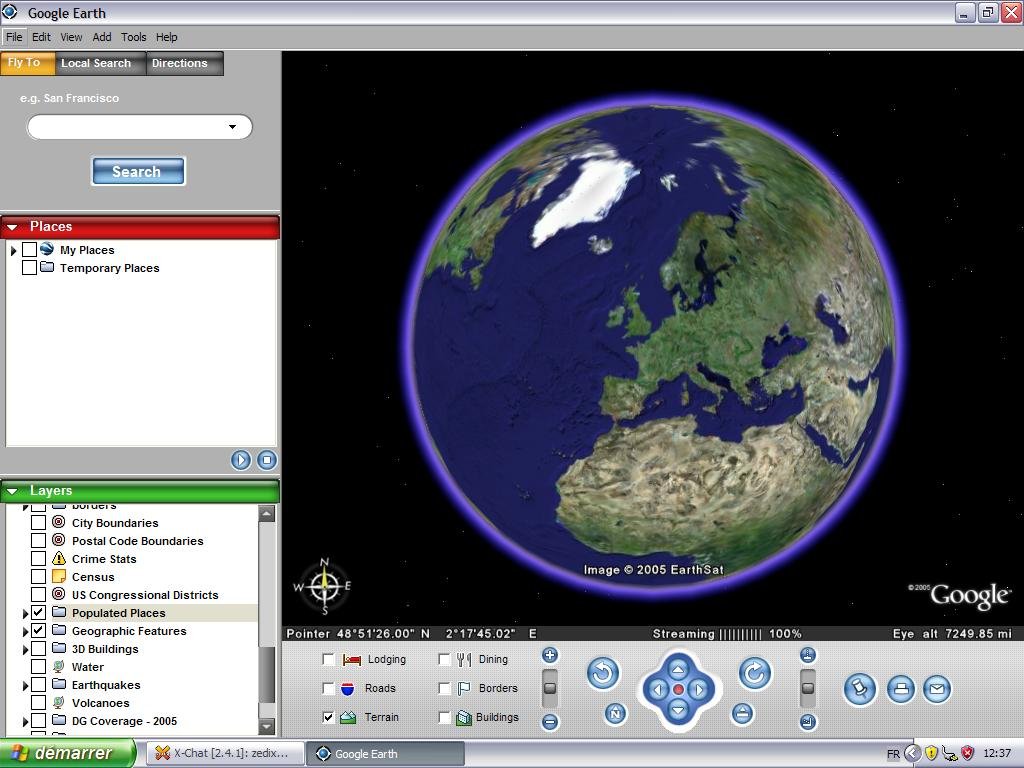Pan the view right arrow
1024x768 pixels.
pos(699,690)
